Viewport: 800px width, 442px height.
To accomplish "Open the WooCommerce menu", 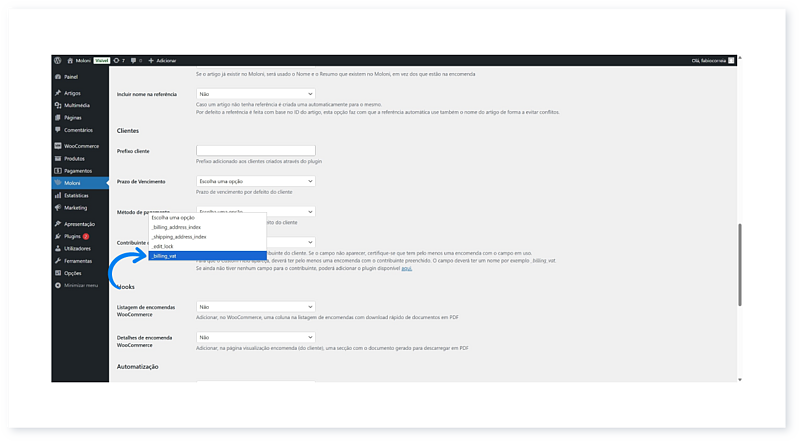I will pos(80,146).
